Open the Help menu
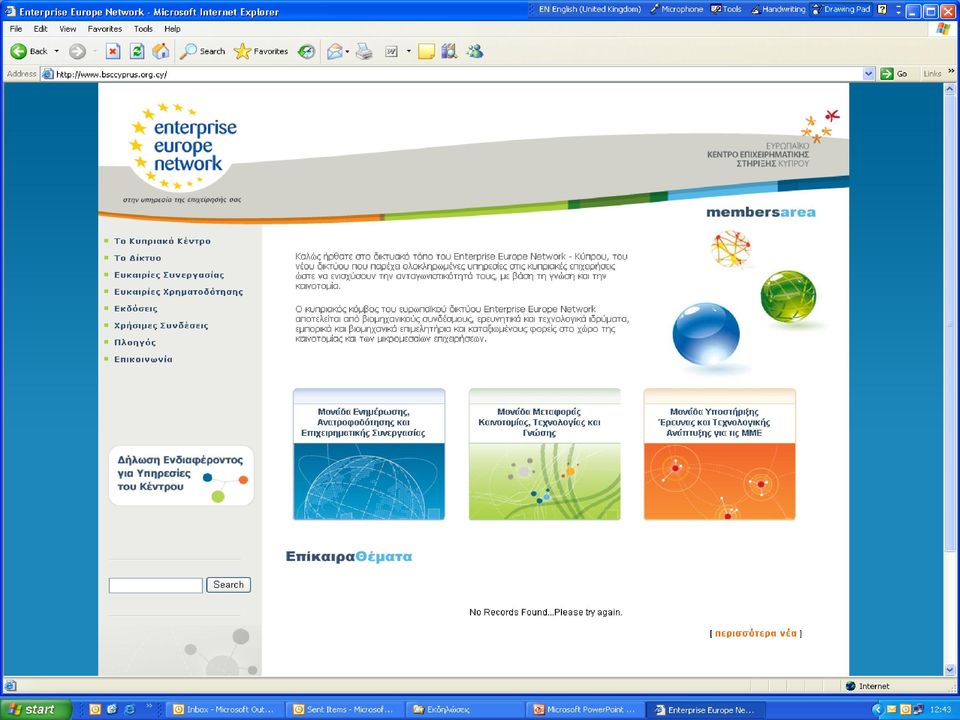 pos(173,29)
